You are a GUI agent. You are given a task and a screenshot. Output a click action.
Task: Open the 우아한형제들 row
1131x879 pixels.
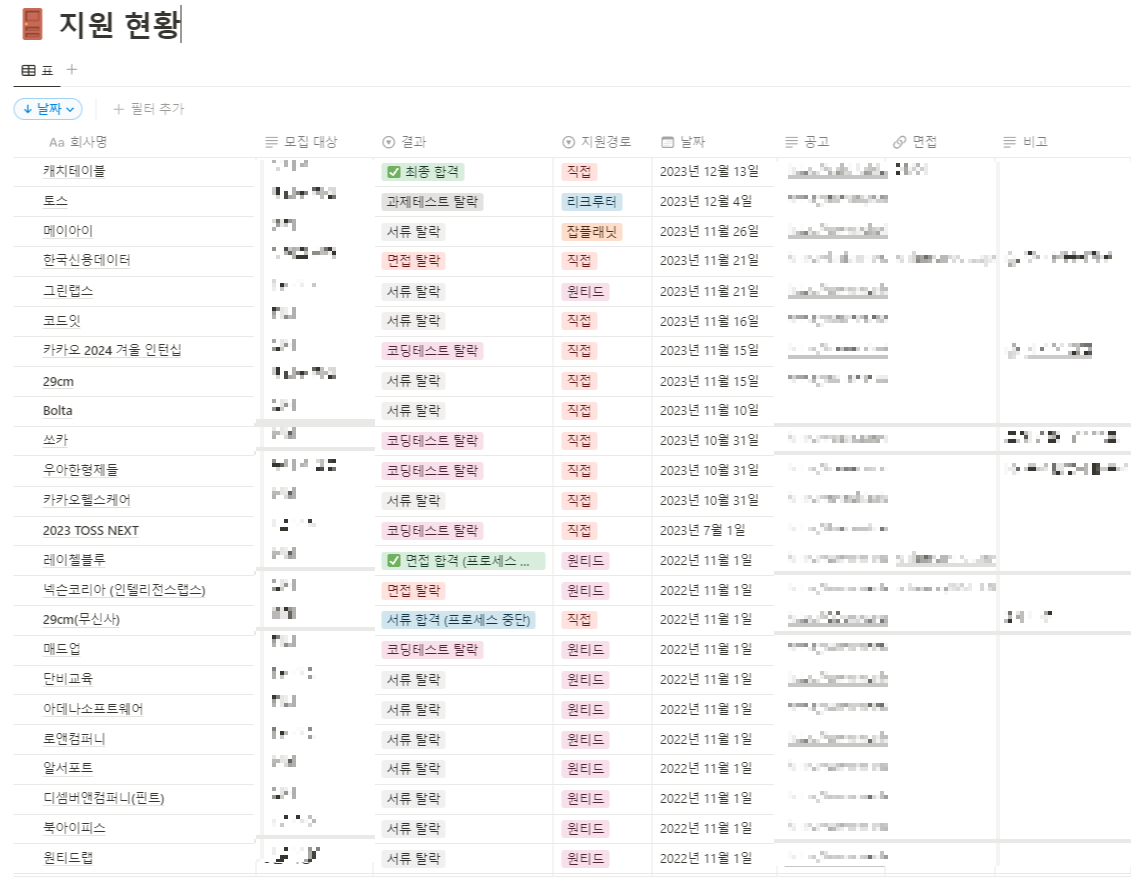pyautogui.click(x=80, y=470)
